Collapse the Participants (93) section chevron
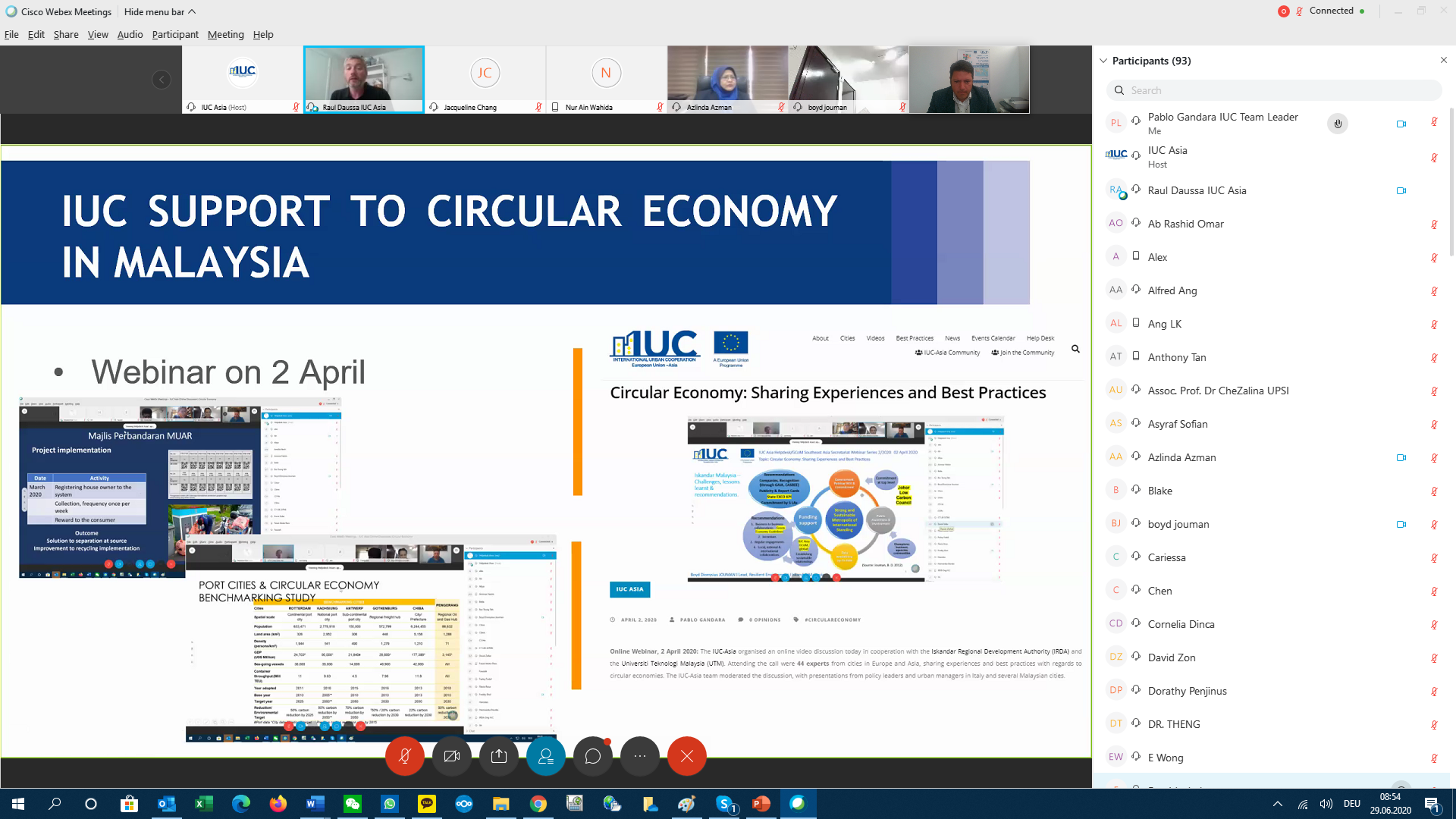This screenshot has height=819, width=1456. (1103, 61)
